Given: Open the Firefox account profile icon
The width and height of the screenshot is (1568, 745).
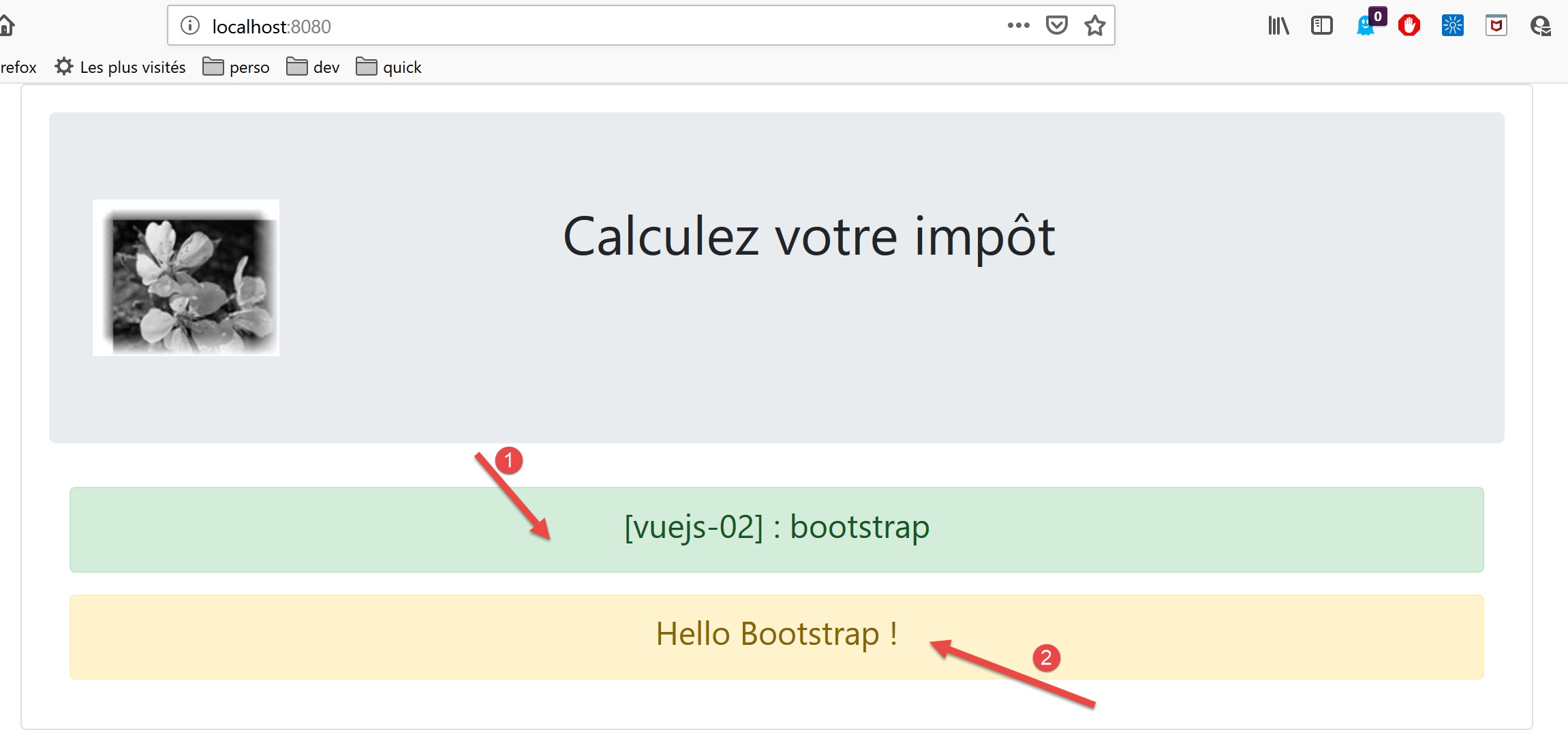Looking at the screenshot, I should click(1540, 26).
